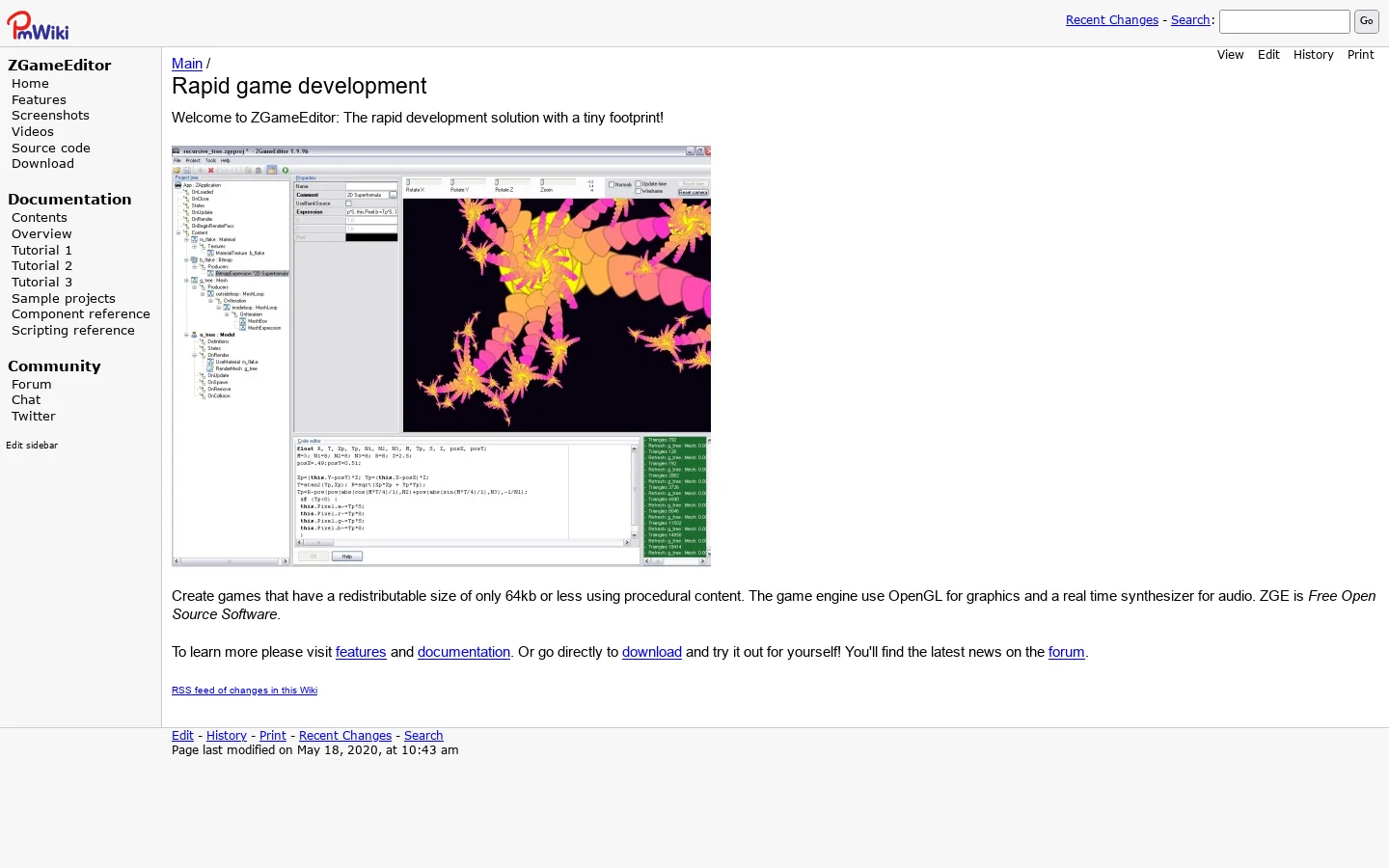Open Sample projects in the sidebar

(x=64, y=299)
